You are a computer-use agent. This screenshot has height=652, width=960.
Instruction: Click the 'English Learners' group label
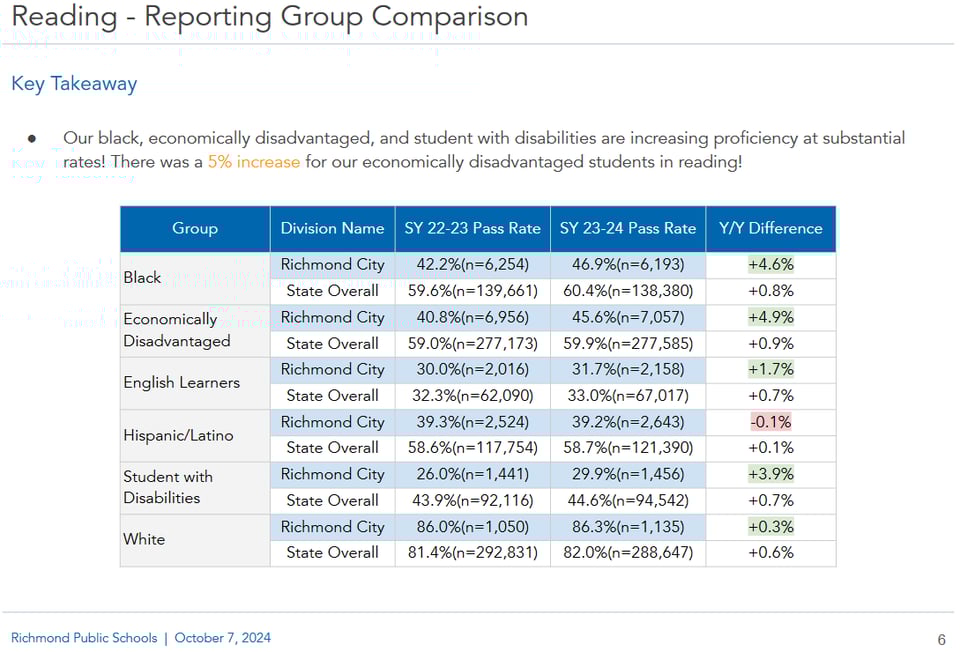[x=181, y=383]
